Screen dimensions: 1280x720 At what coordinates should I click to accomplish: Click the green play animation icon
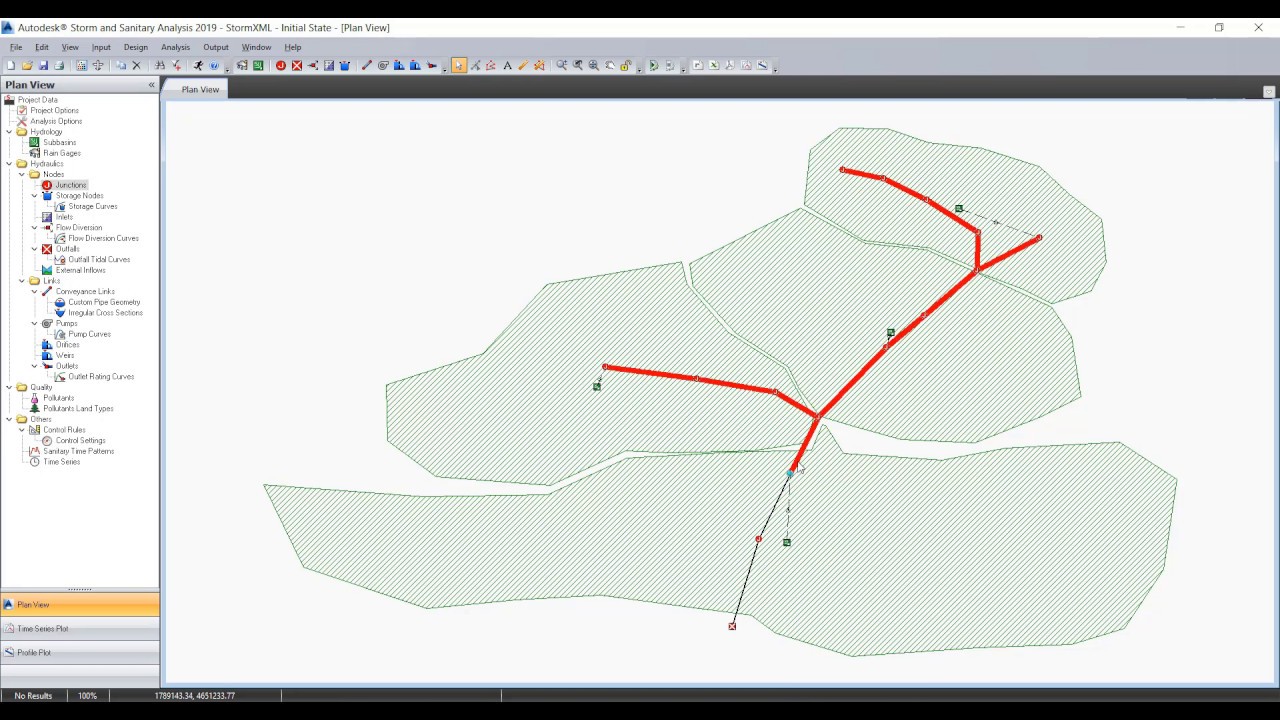point(653,66)
